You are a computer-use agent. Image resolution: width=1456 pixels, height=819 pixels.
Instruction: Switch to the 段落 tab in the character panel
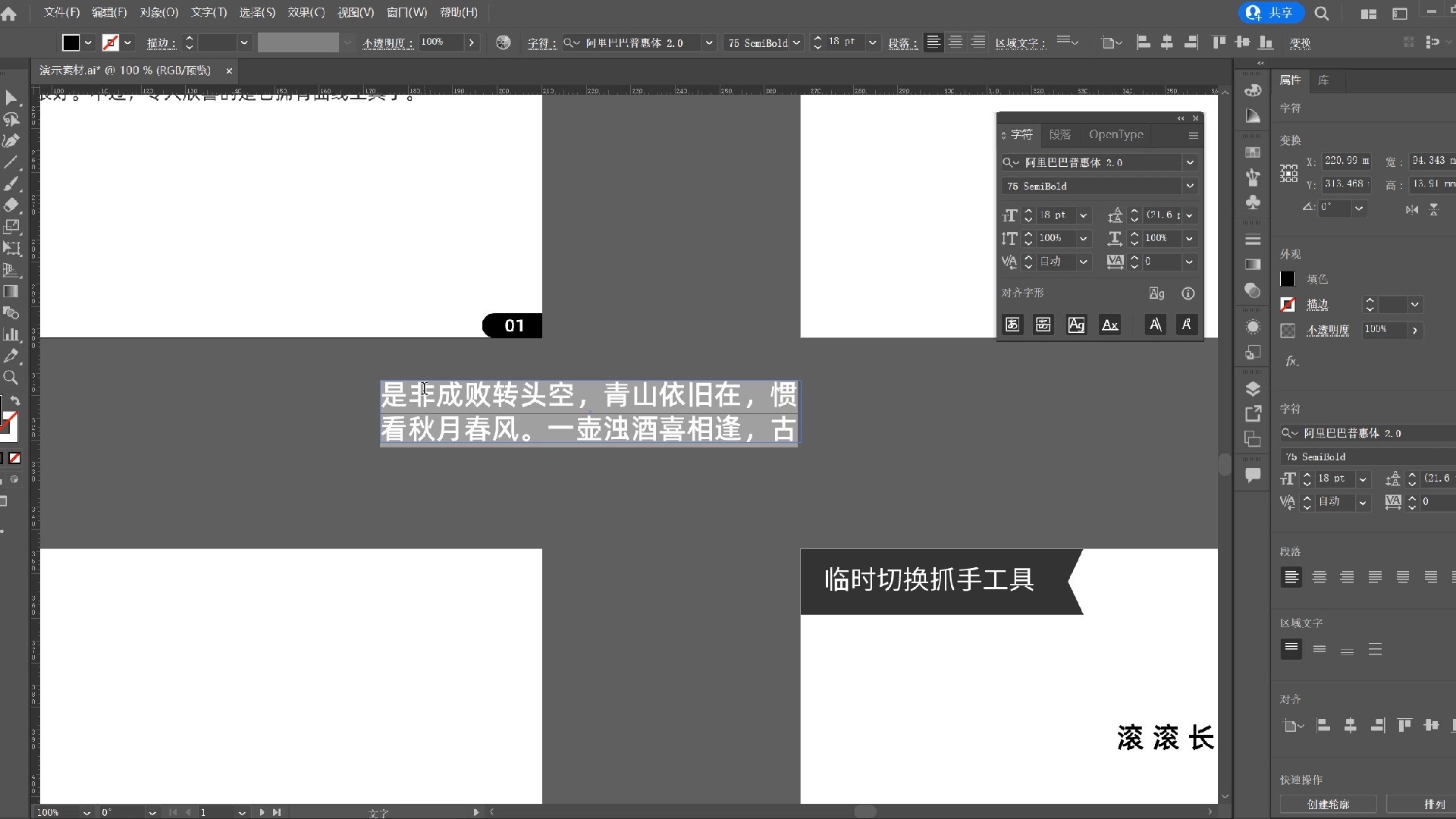pyautogui.click(x=1060, y=134)
